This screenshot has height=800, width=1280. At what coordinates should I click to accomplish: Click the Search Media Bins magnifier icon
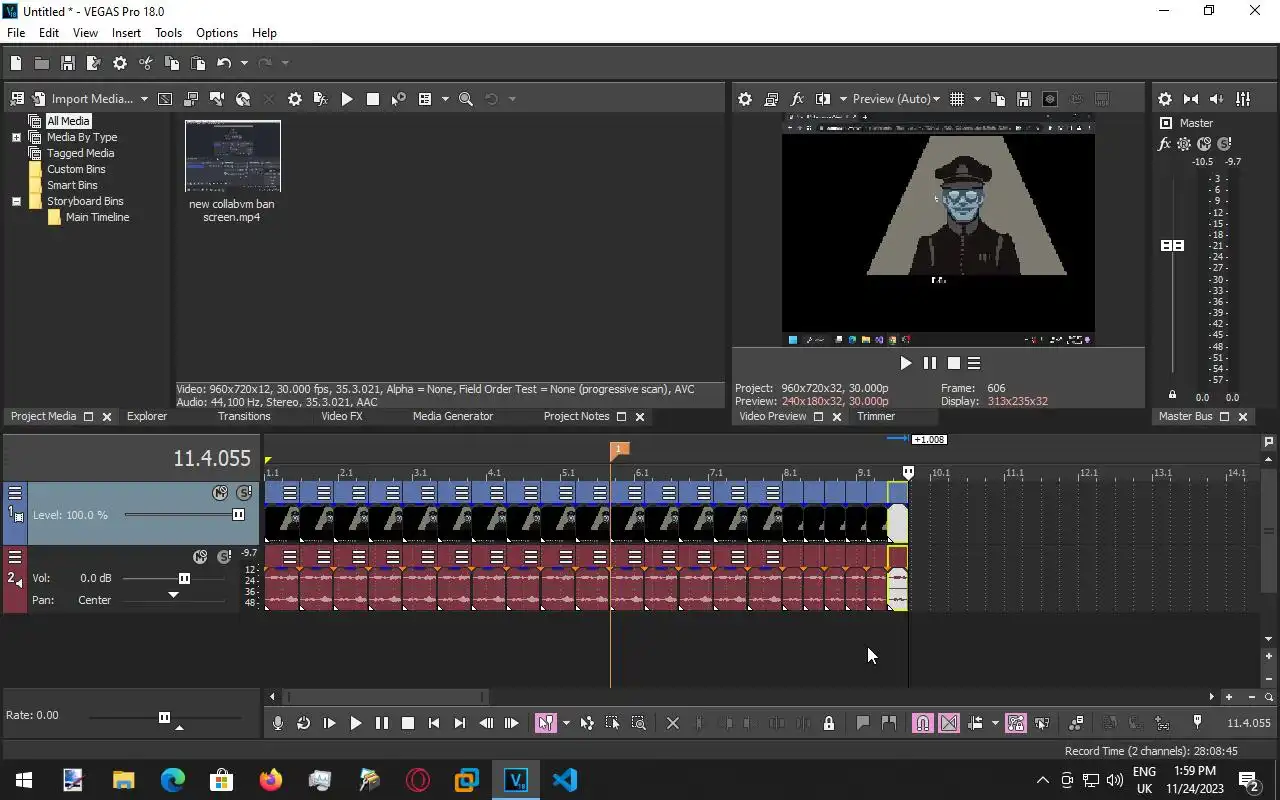tap(466, 99)
